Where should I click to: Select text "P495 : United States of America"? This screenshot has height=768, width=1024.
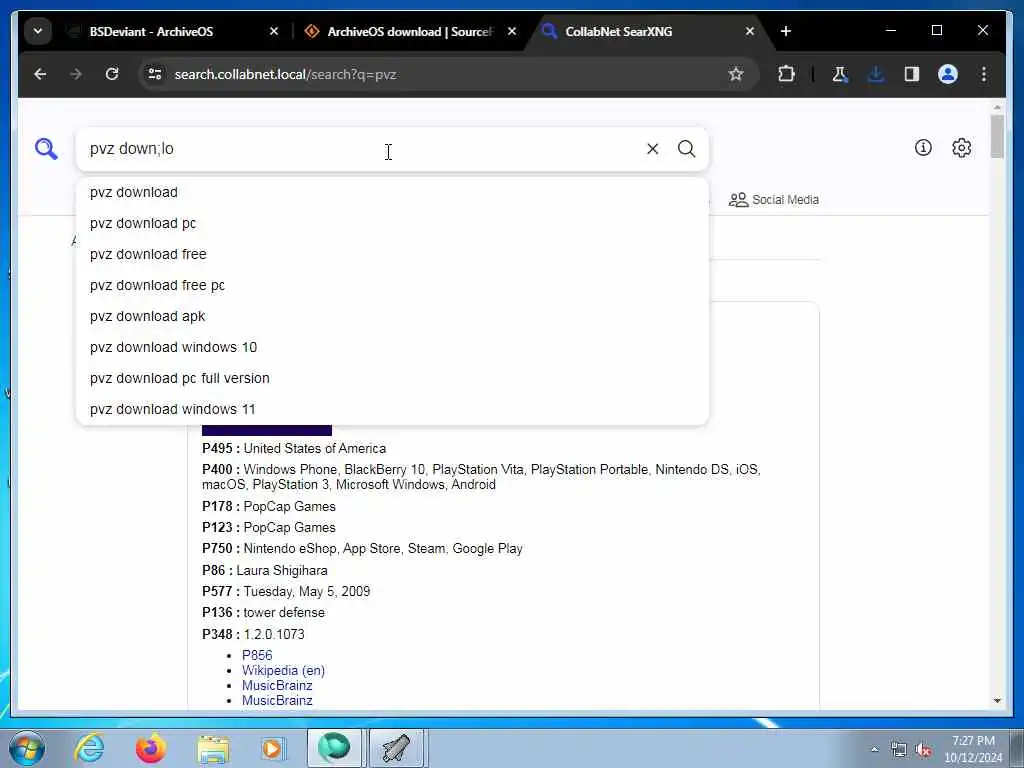[294, 449]
